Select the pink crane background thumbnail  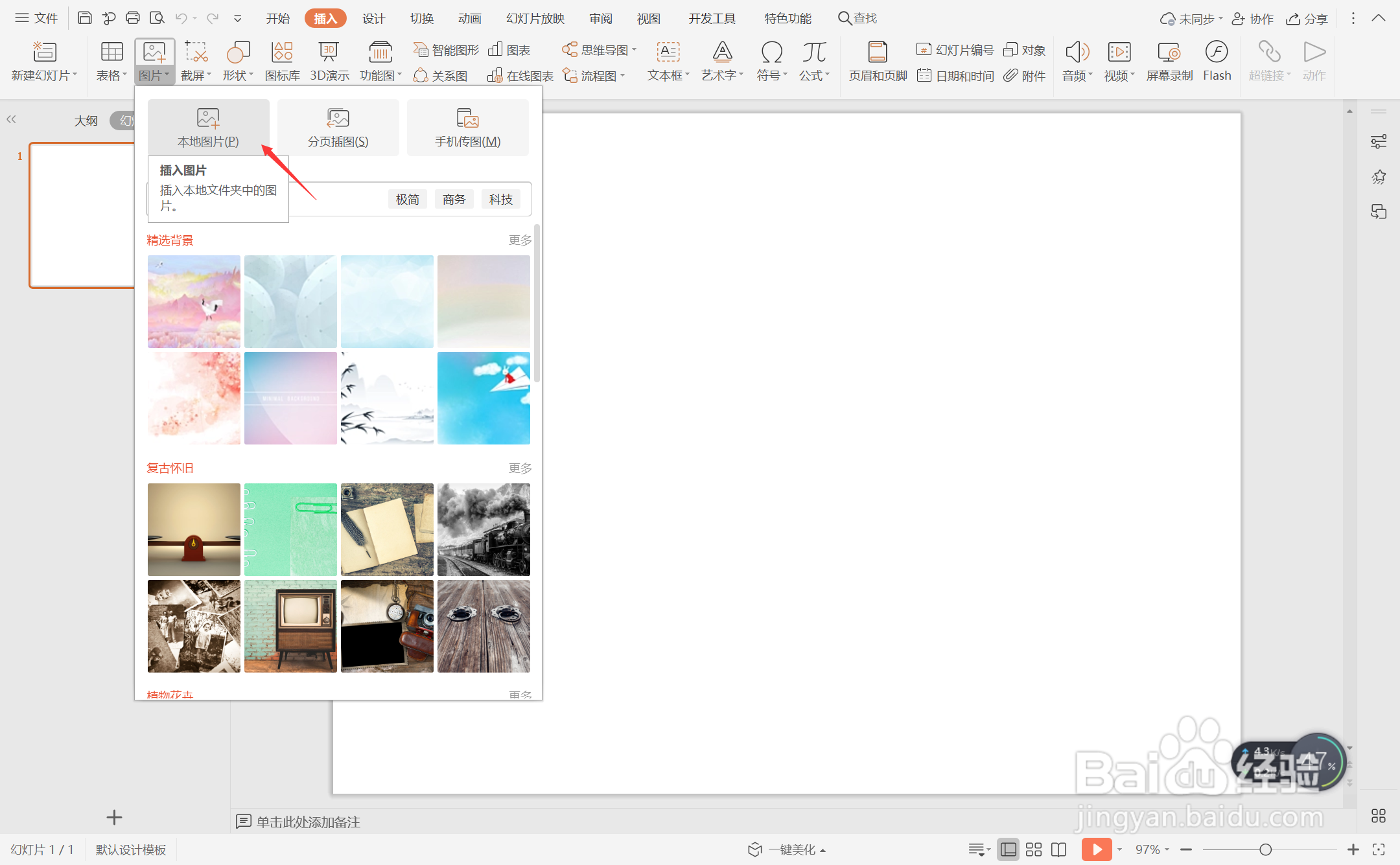(194, 301)
